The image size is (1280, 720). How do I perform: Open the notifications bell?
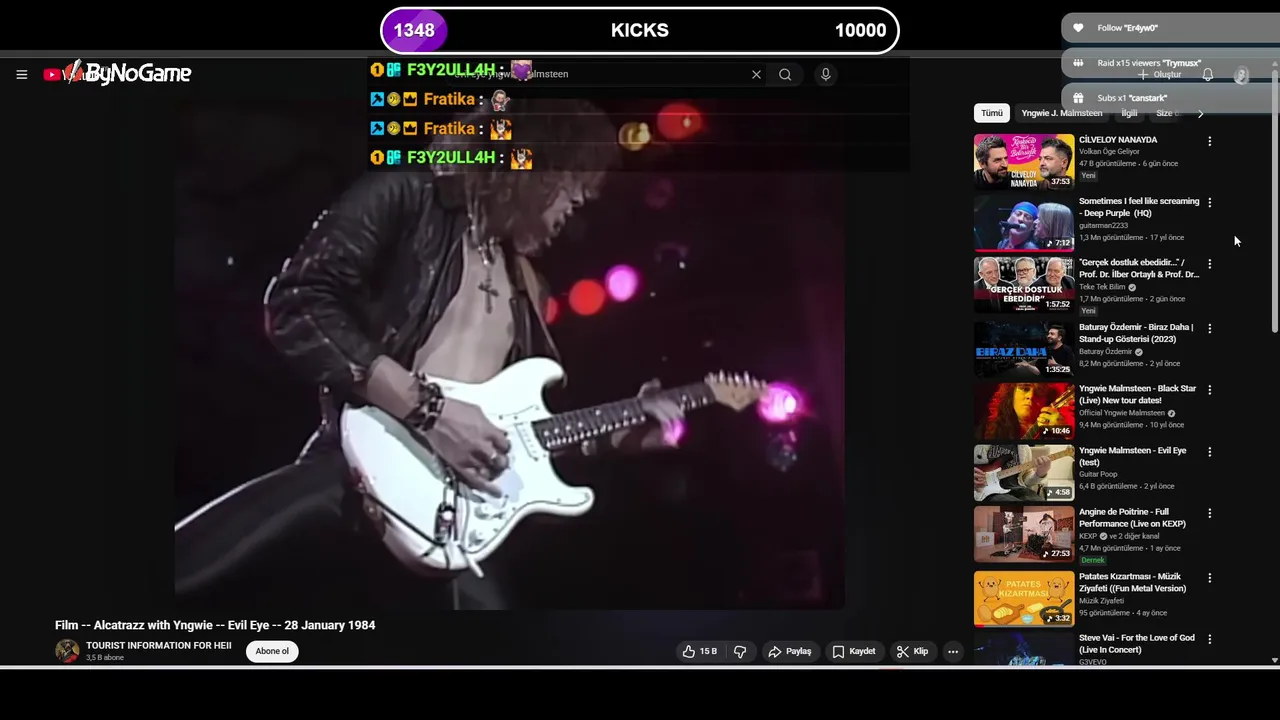(x=1207, y=75)
